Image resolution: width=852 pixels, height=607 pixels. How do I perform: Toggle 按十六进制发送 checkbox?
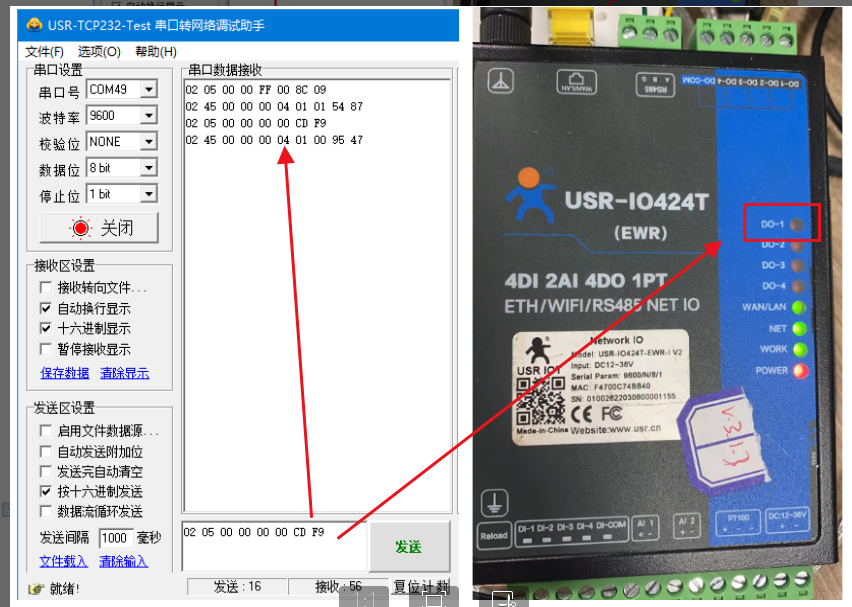pyautogui.click(x=46, y=491)
